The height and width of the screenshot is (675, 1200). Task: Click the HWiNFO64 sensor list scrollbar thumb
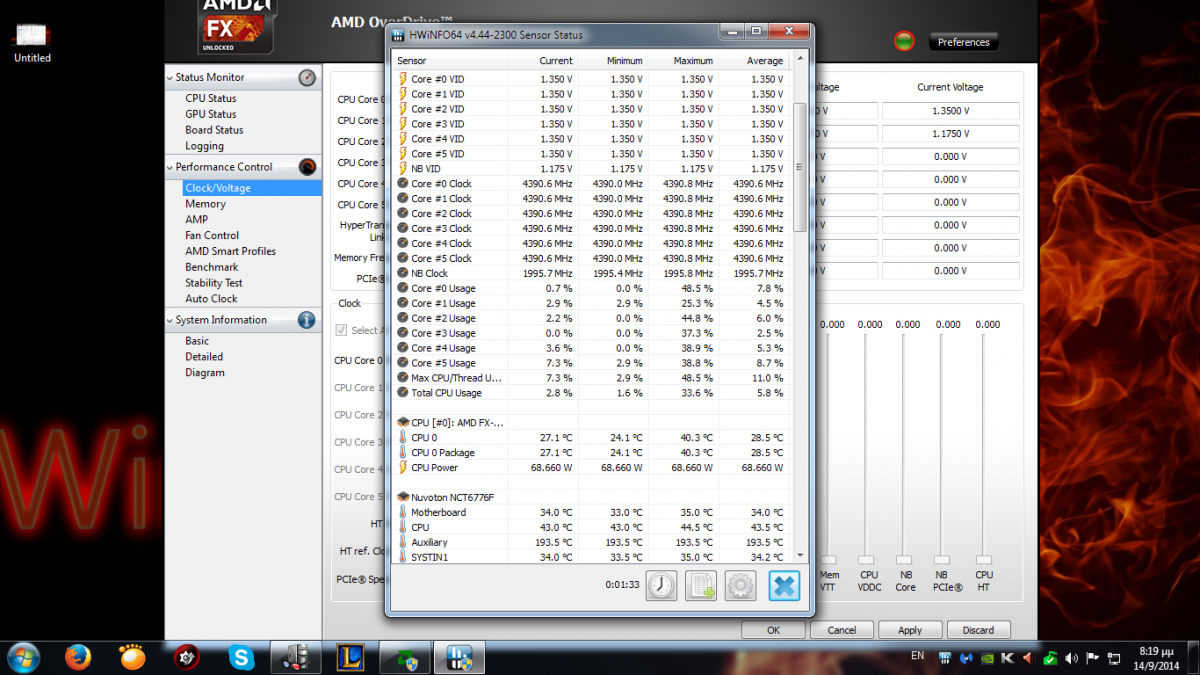pos(799,167)
